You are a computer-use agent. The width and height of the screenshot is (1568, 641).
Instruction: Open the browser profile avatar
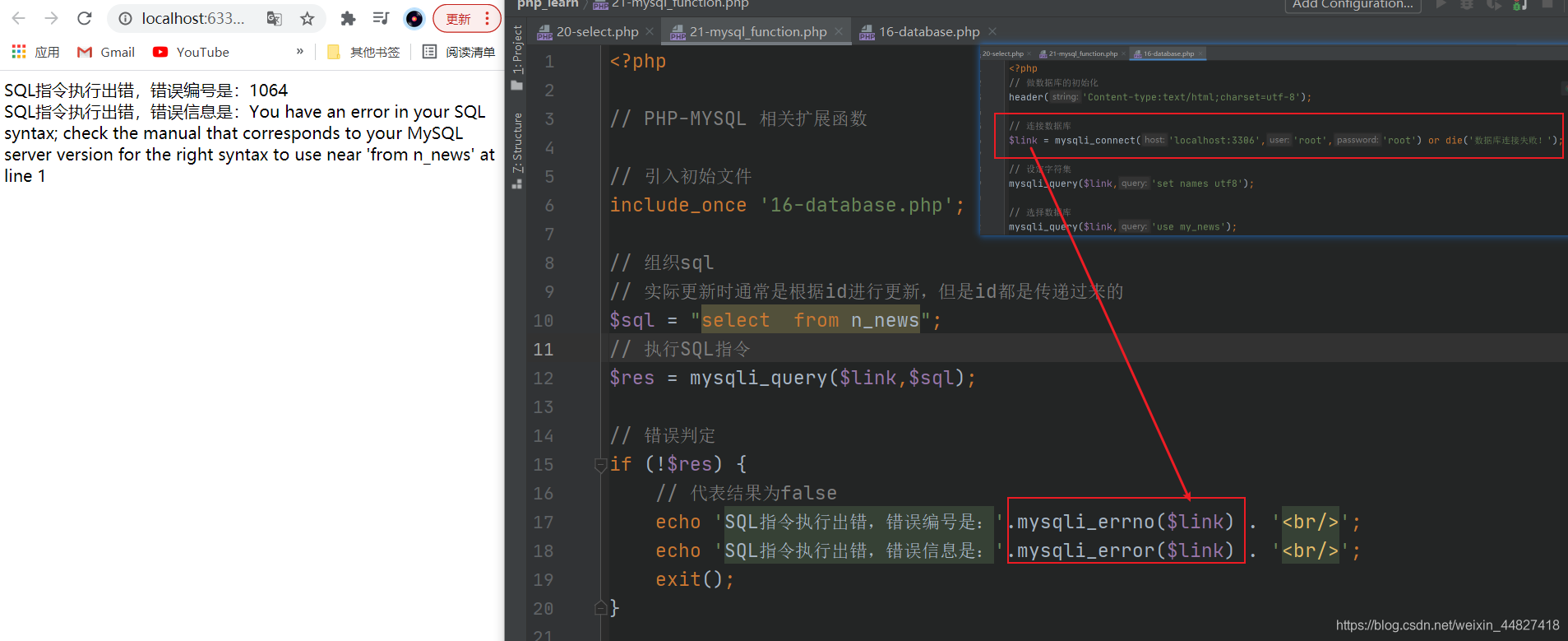(x=414, y=18)
